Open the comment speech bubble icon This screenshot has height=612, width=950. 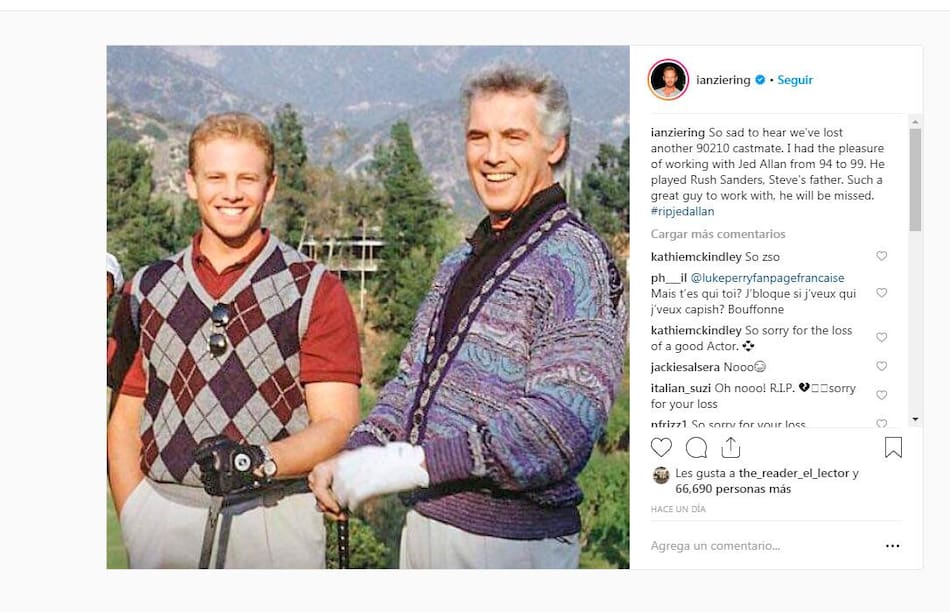tap(696, 448)
